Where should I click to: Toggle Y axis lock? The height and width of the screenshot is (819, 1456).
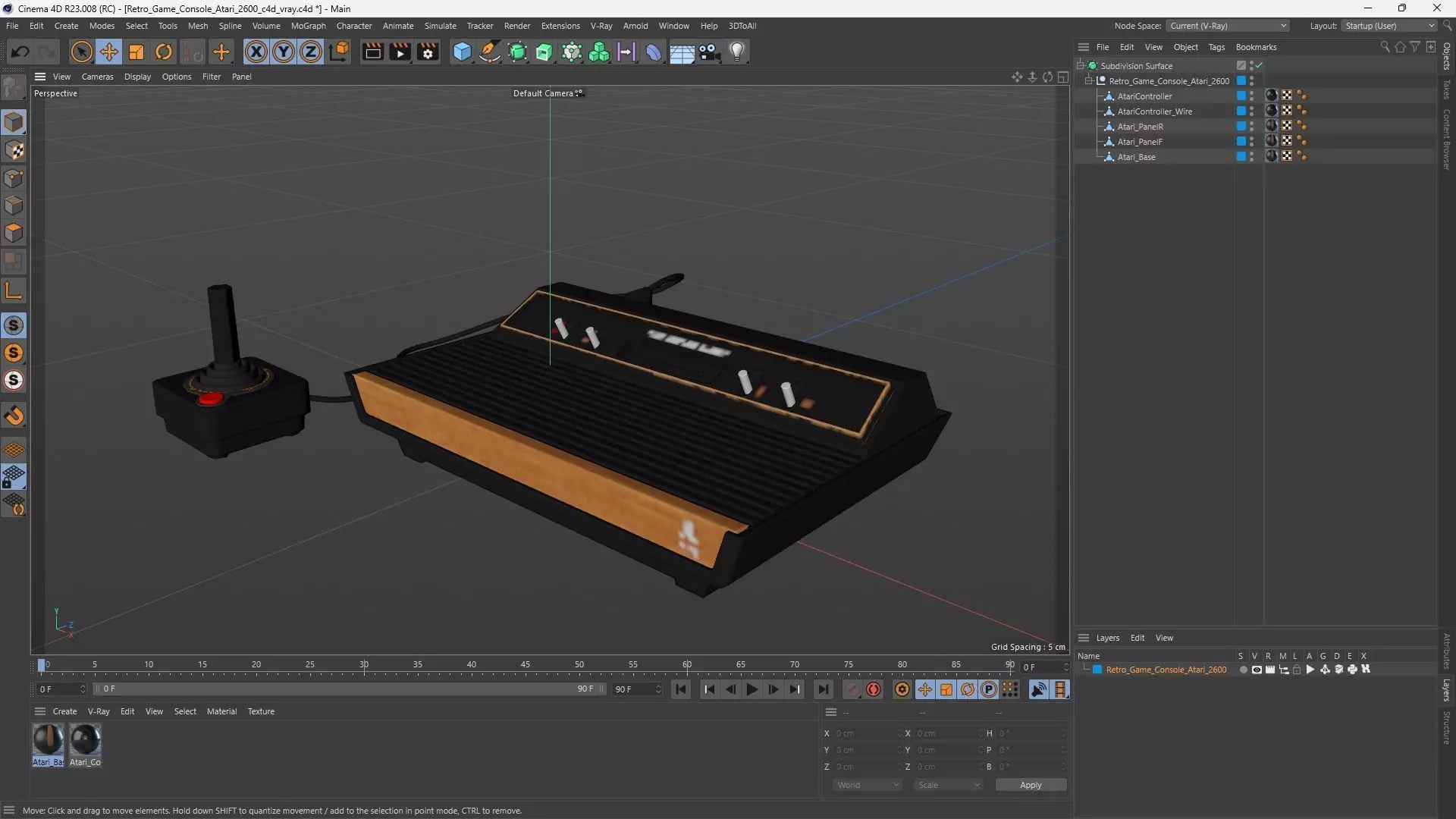click(x=284, y=52)
